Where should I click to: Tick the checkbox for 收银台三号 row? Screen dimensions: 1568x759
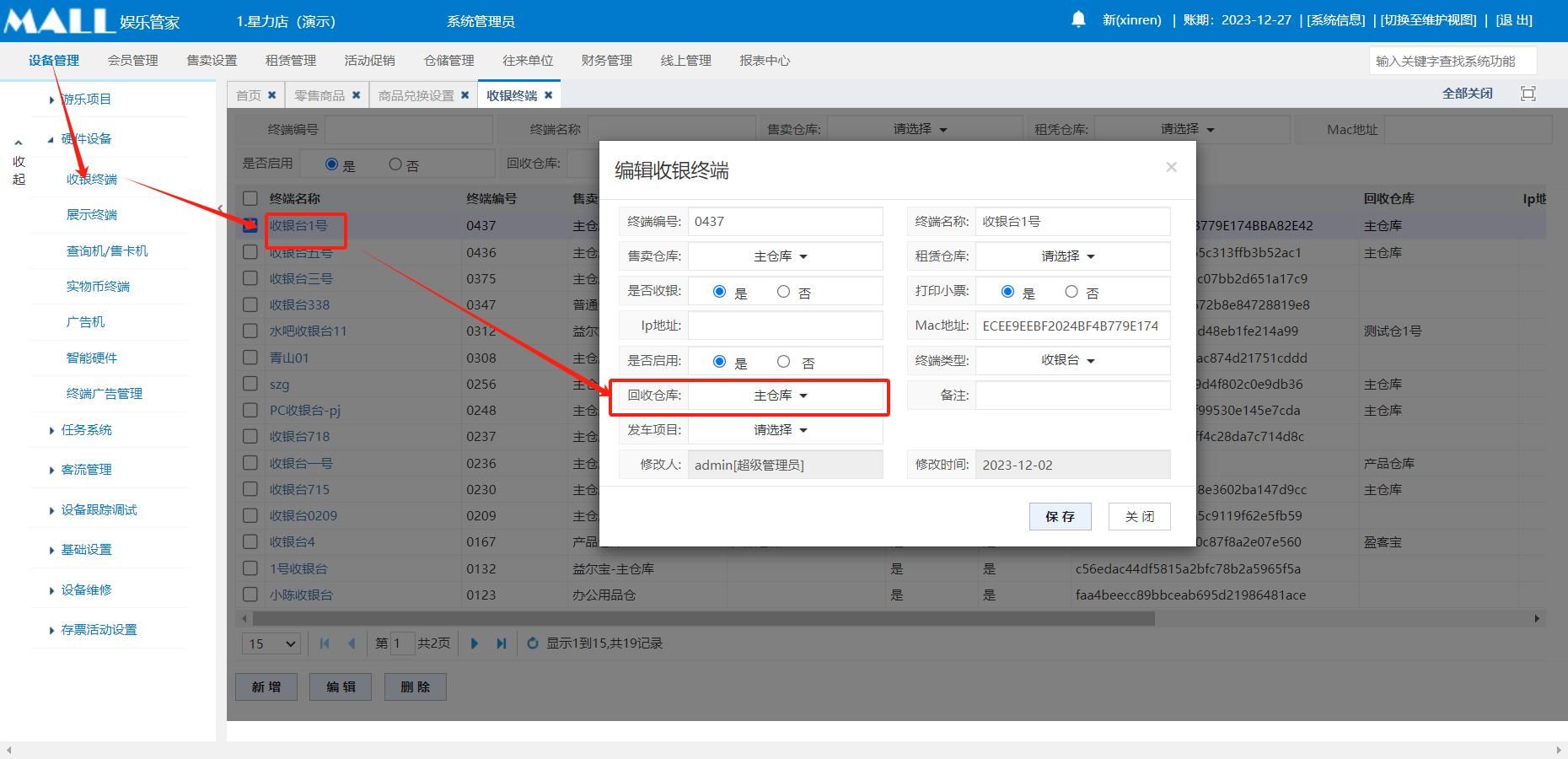coord(250,278)
